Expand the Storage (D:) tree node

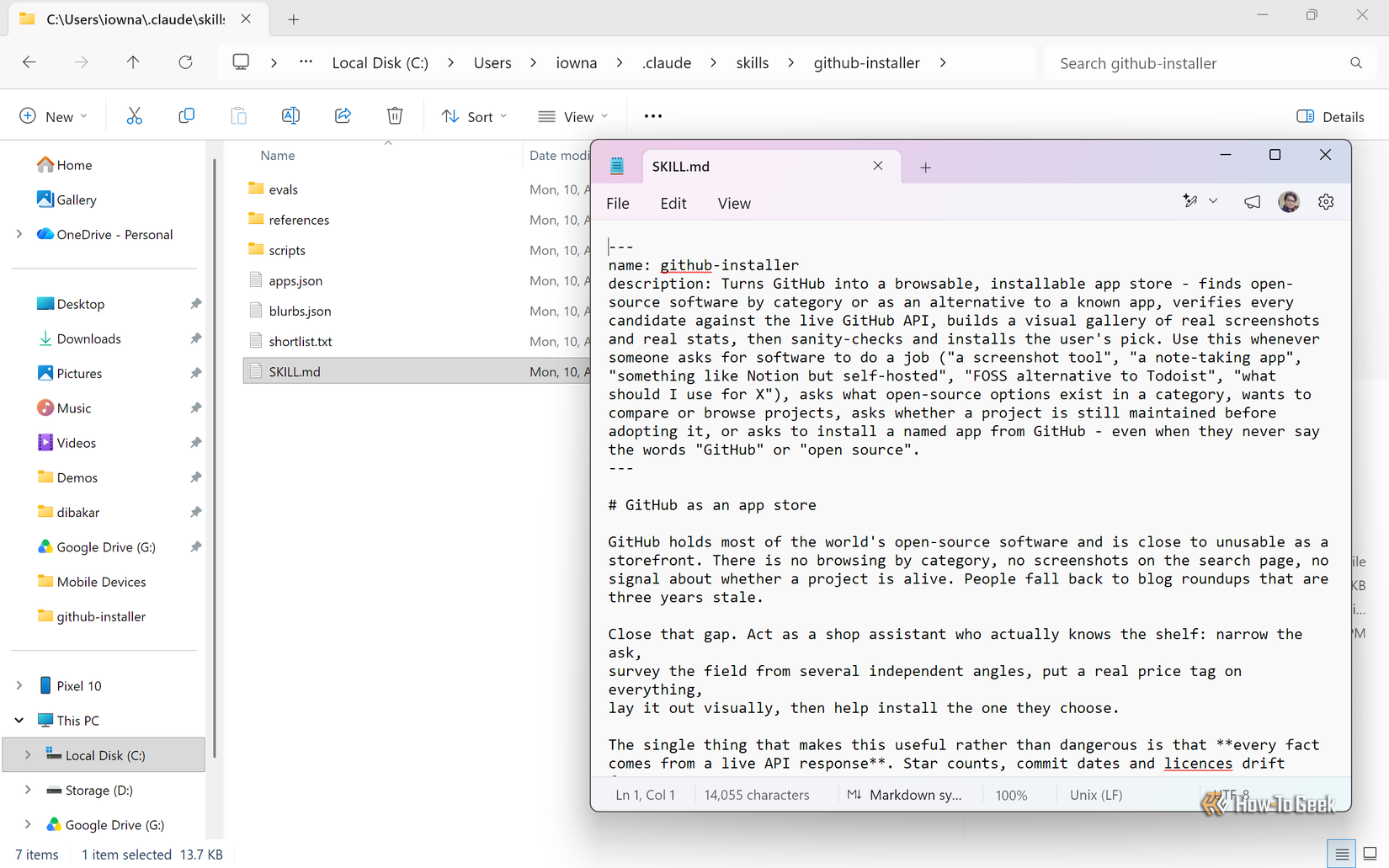click(x=28, y=790)
